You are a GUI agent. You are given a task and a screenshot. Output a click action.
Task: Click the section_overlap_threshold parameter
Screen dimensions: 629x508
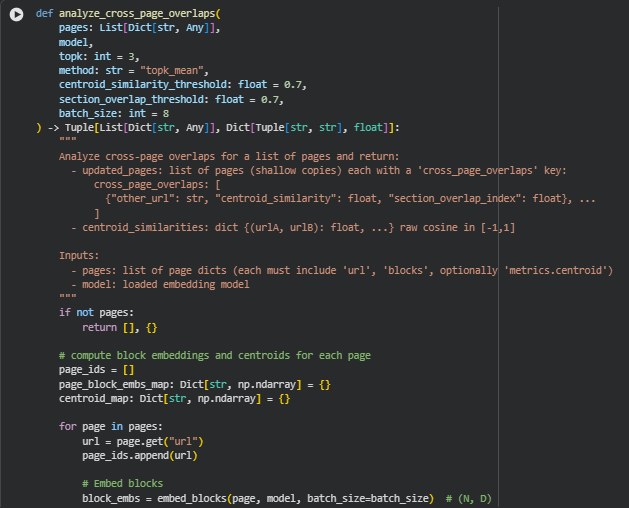(133, 99)
